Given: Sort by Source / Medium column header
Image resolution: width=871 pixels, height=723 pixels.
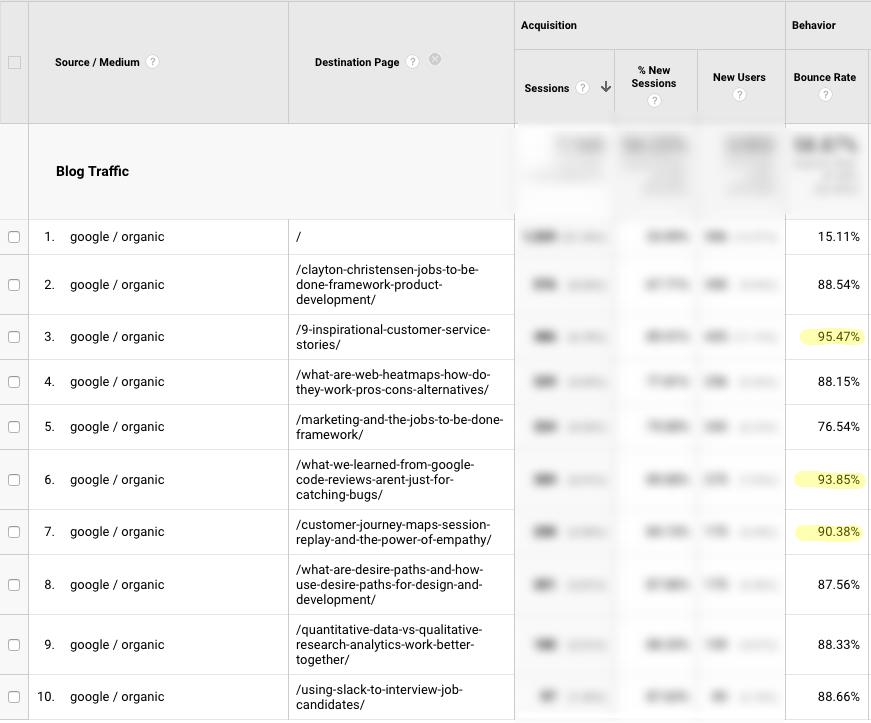Looking at the screenshot, I should [x=97, y=62].
